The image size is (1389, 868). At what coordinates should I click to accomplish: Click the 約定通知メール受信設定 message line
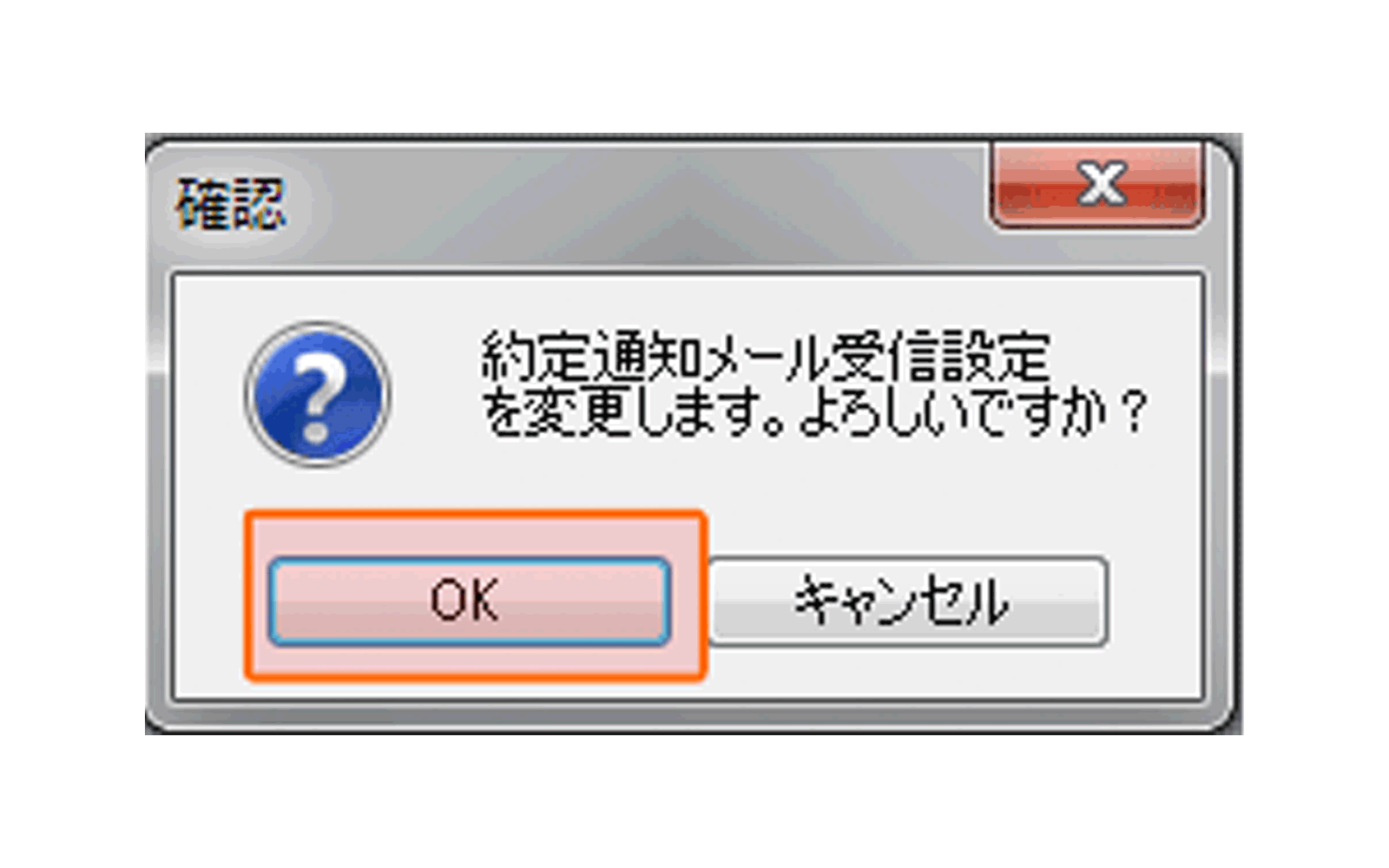(766, 356)
